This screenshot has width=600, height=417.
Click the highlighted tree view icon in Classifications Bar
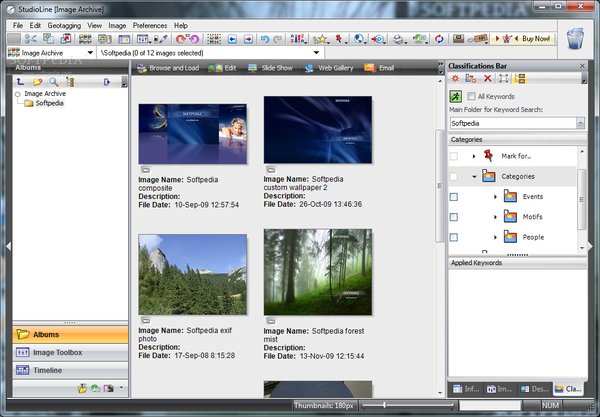[x=520, y=78]
